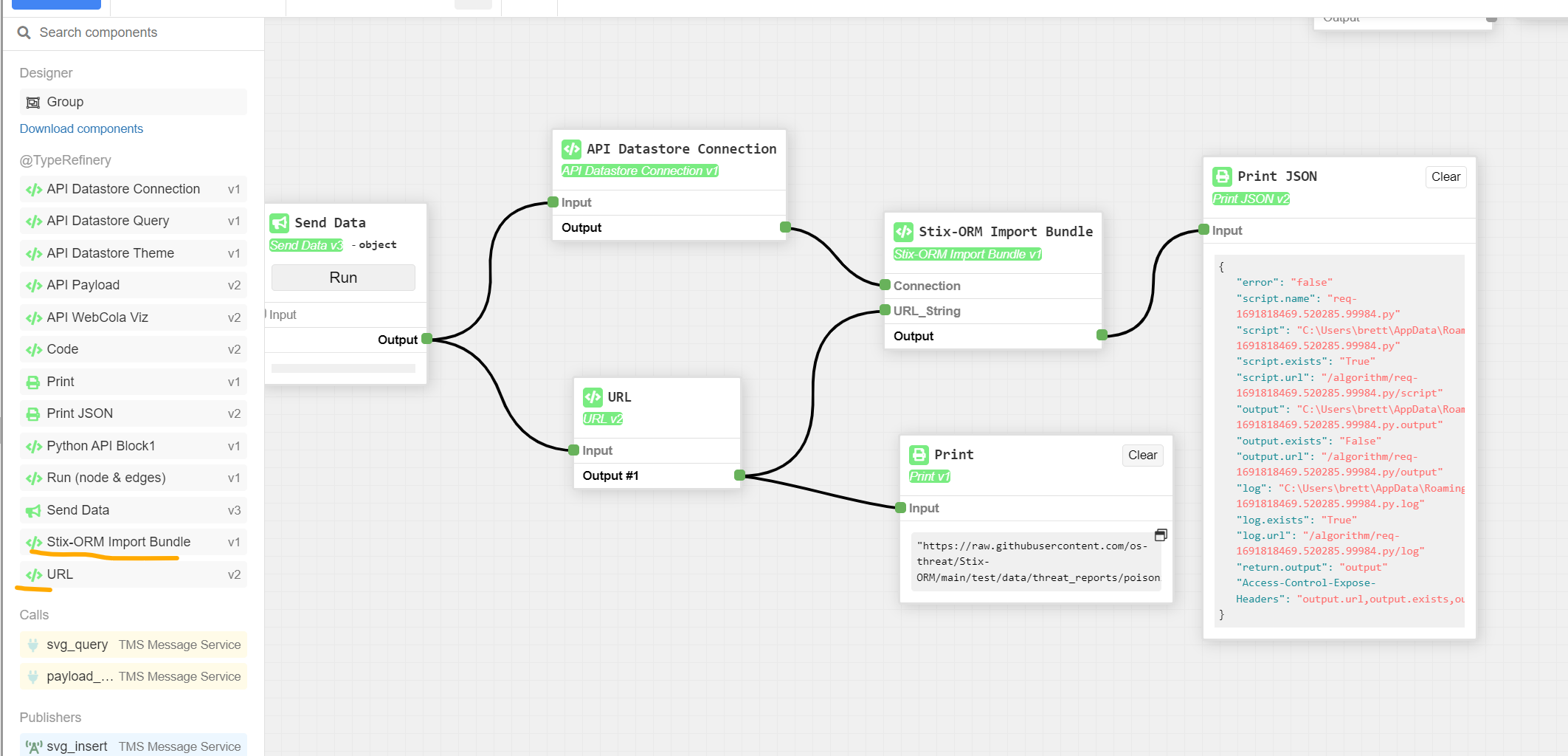Viewport: 1568px width, 756px height.
Task: Open the Download components link
Action: click(x=81, y=128)
